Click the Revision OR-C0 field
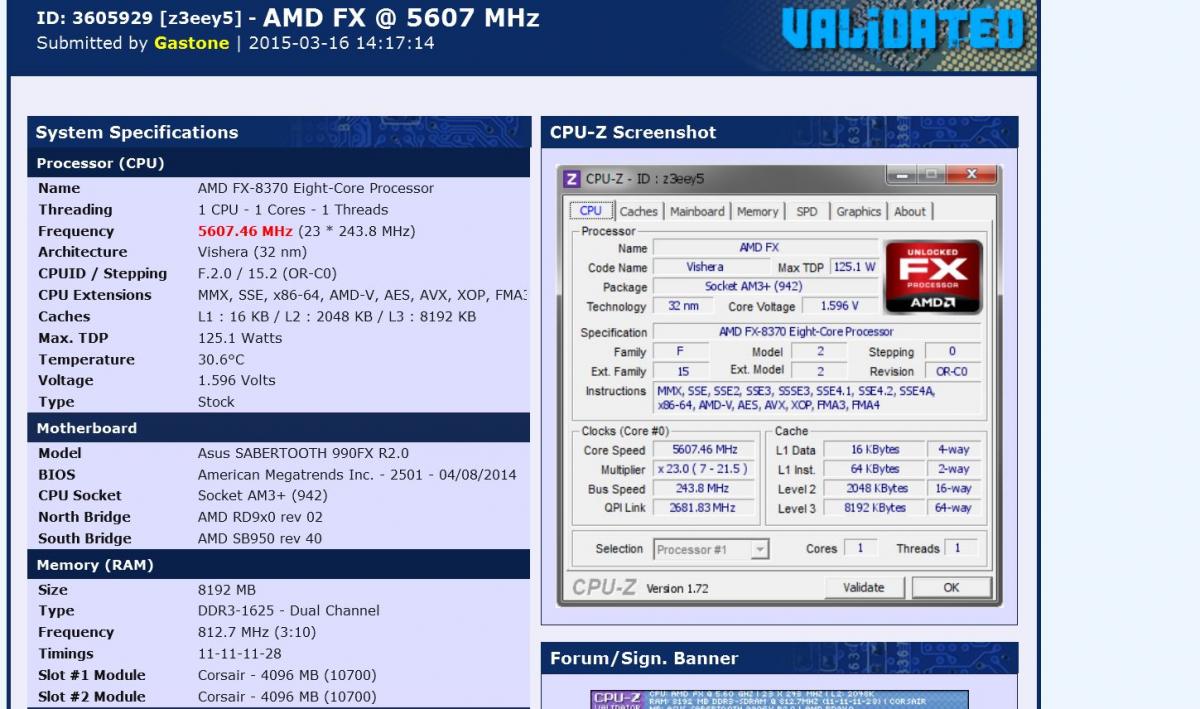 point(951,371)
